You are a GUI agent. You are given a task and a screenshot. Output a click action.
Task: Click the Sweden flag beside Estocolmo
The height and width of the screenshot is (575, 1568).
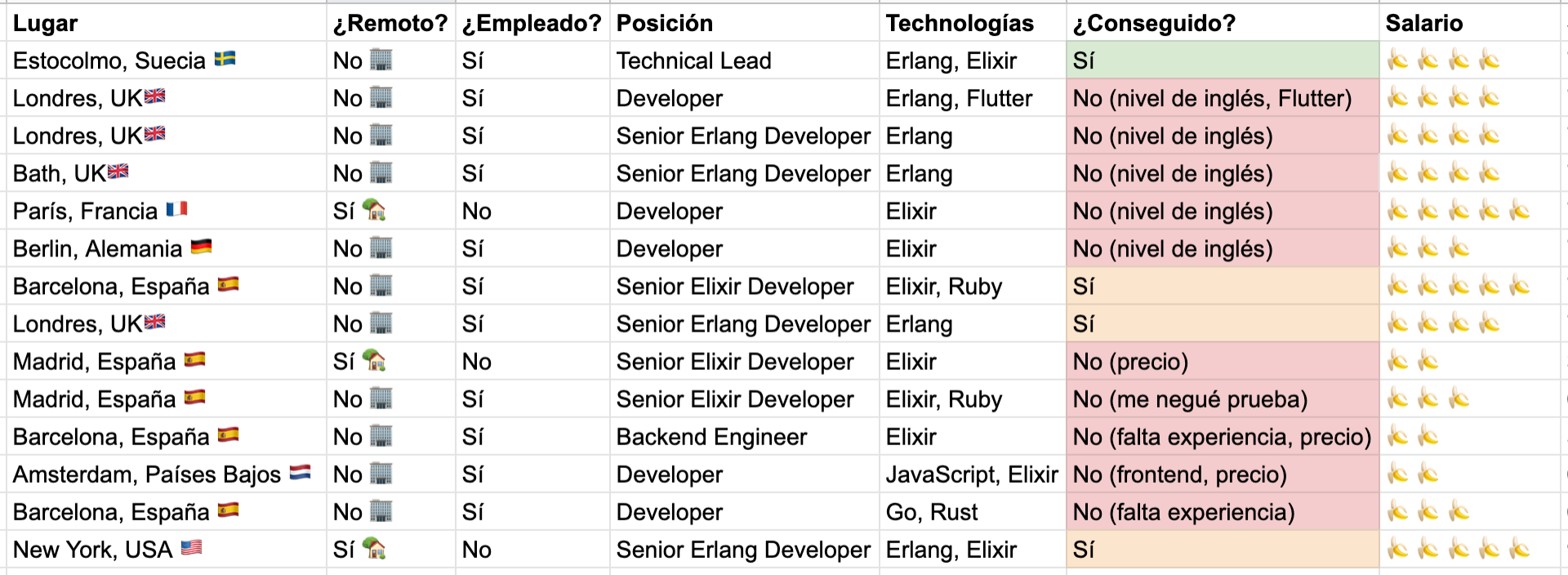click(x=225, y=59)
